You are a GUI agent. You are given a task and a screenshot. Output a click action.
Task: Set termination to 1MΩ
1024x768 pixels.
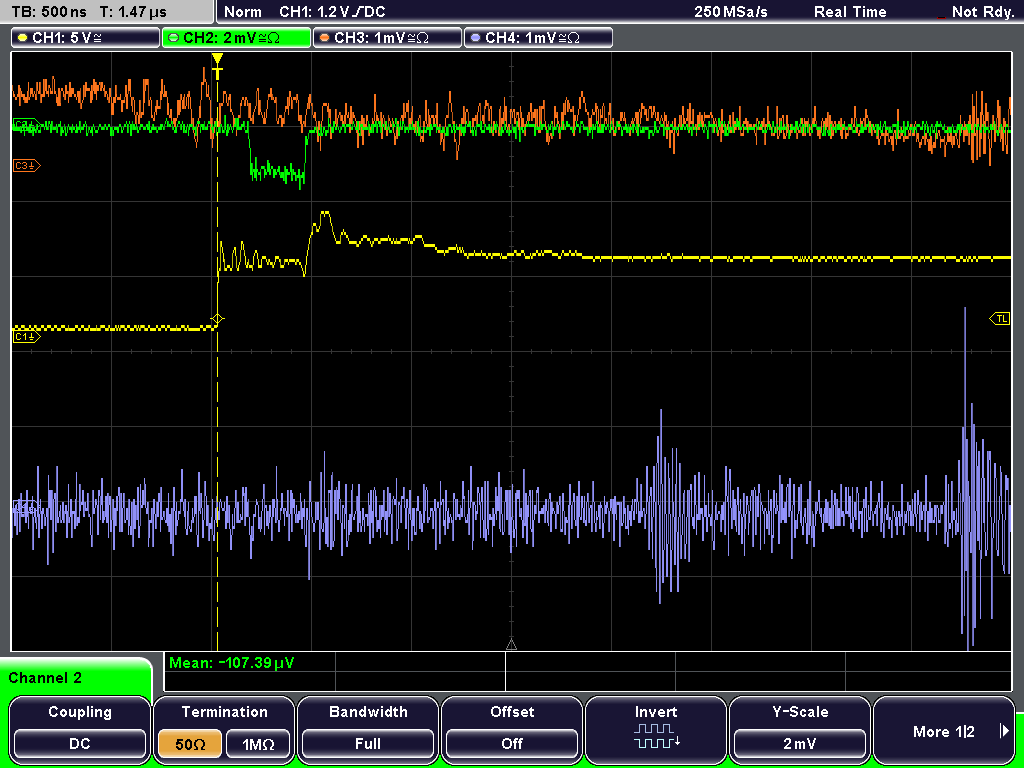coord(258,744)
